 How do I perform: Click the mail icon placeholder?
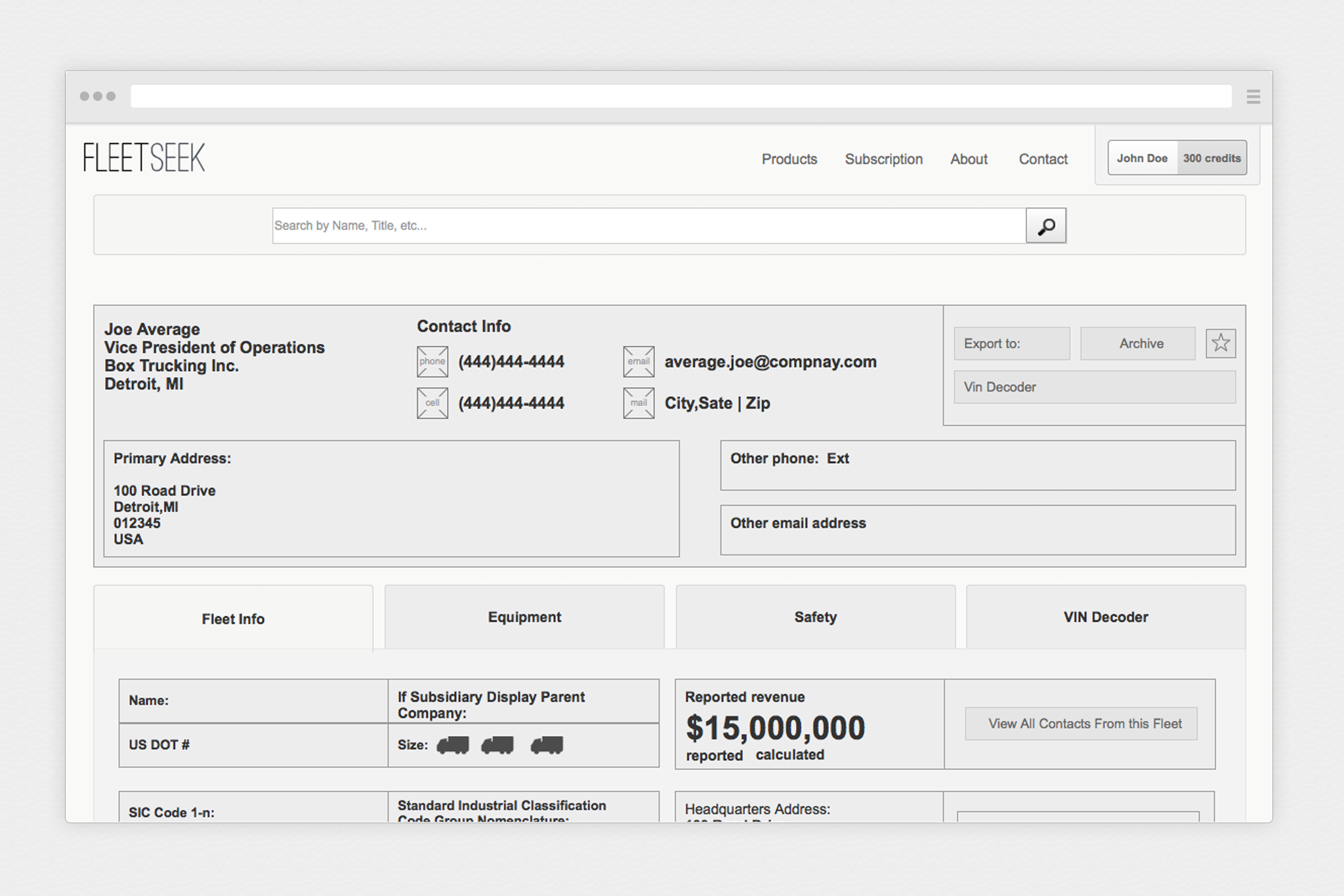point(639,403)
